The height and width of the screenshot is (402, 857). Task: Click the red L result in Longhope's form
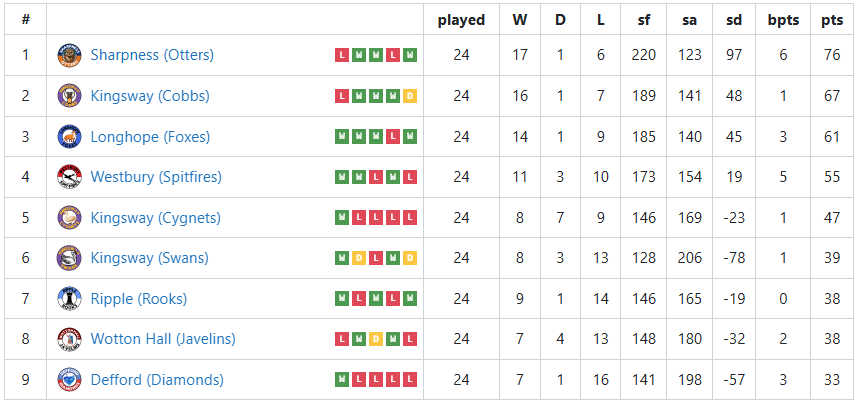393,137
